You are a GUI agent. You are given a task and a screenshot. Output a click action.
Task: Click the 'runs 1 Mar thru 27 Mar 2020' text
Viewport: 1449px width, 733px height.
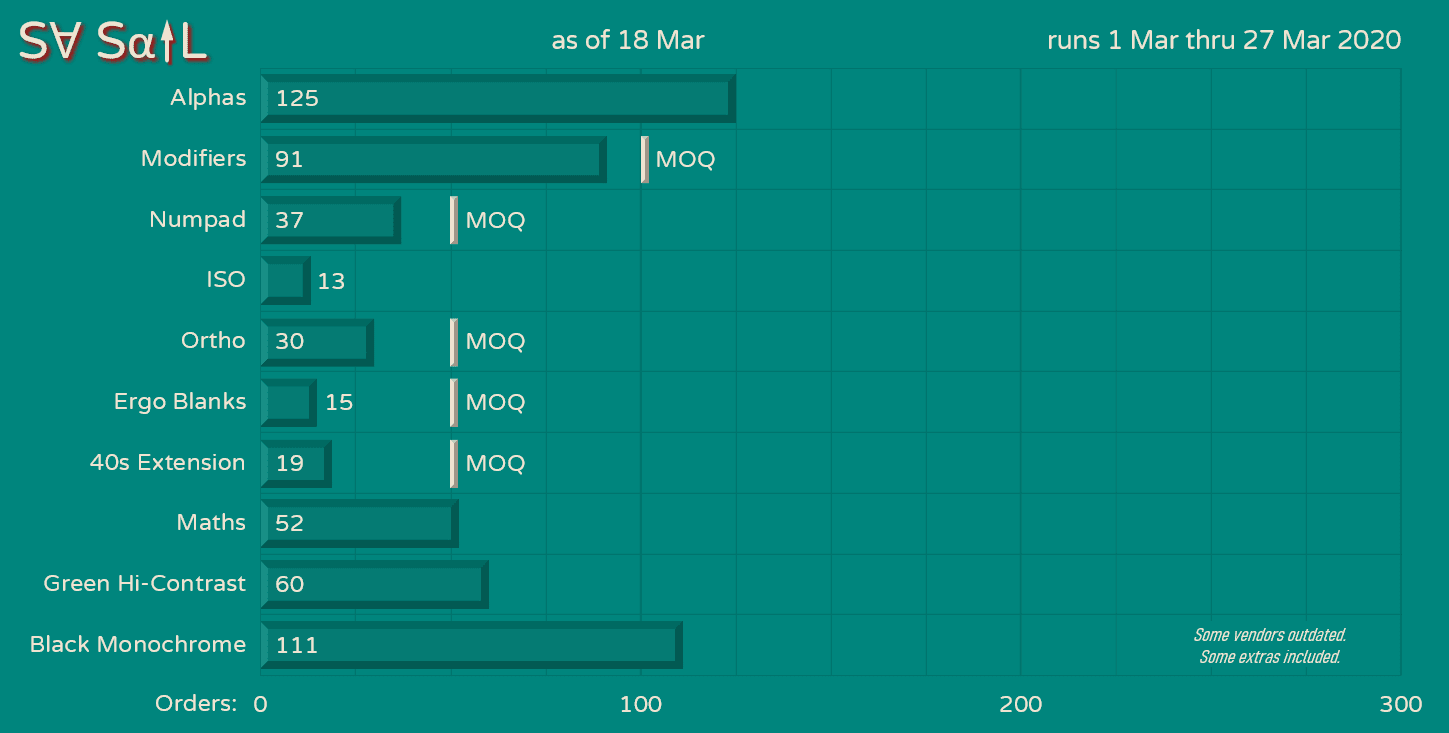(1223, 40)
